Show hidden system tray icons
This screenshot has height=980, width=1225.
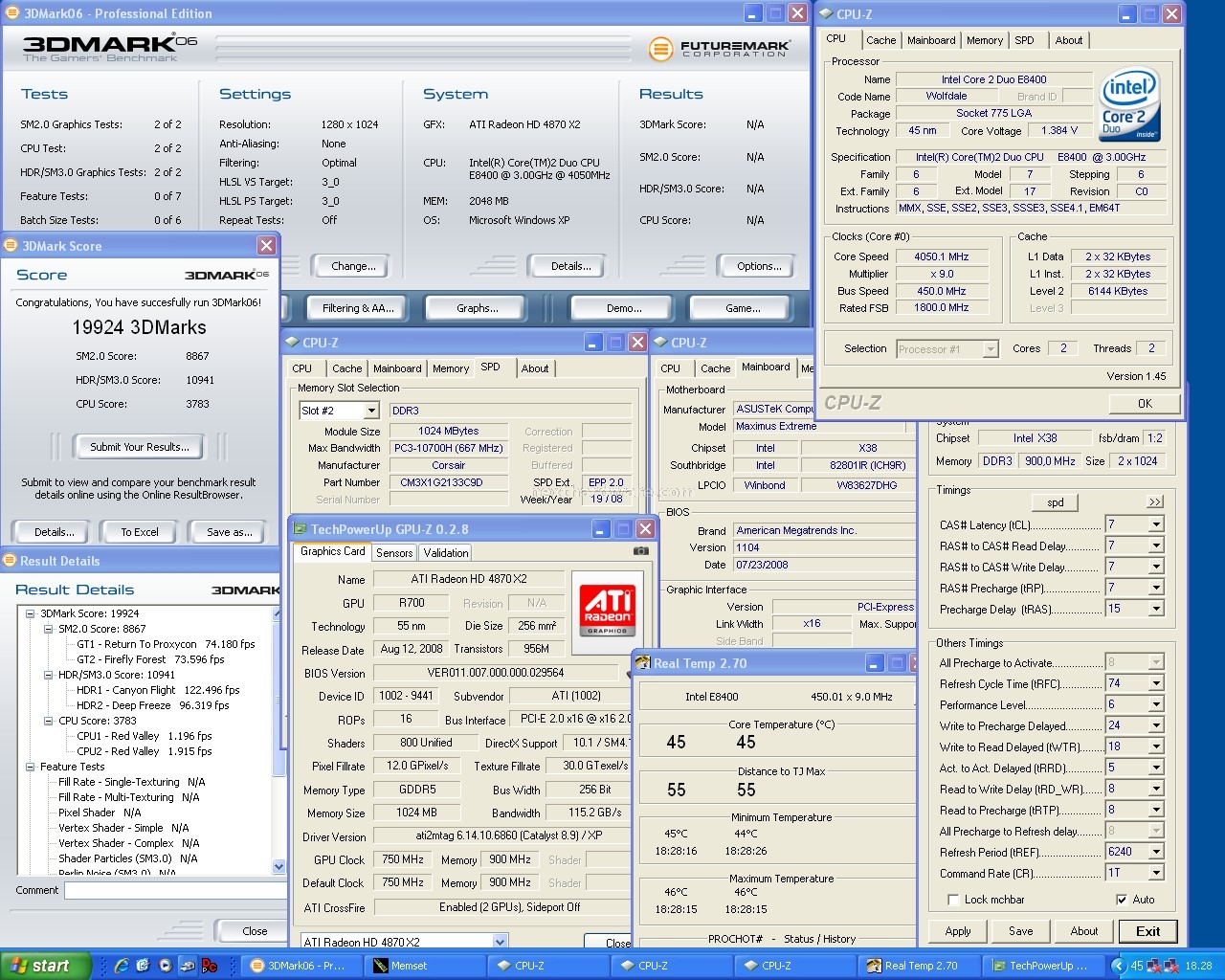click(1119, 966)
